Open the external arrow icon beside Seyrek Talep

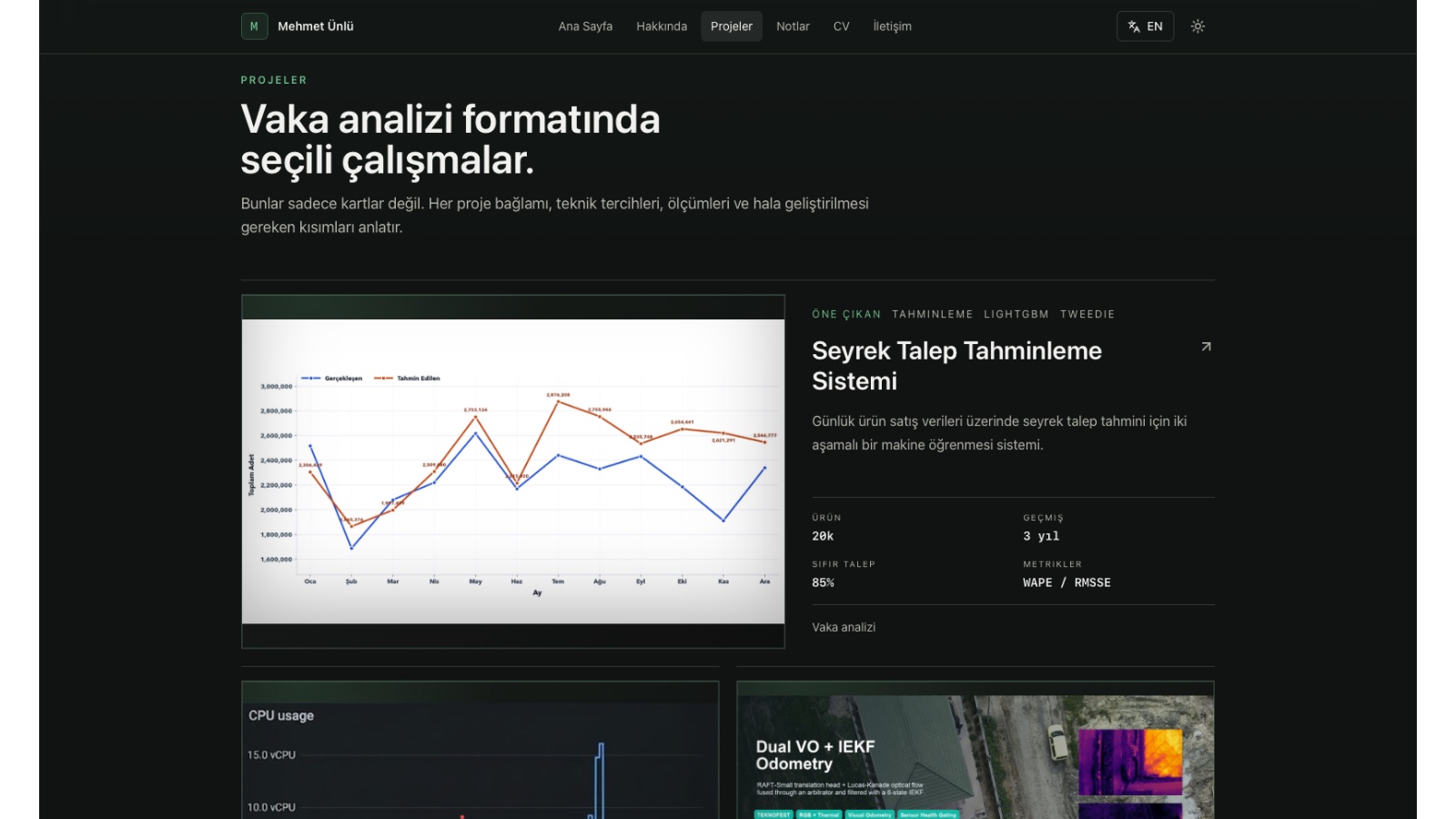tap(1206, 347)
